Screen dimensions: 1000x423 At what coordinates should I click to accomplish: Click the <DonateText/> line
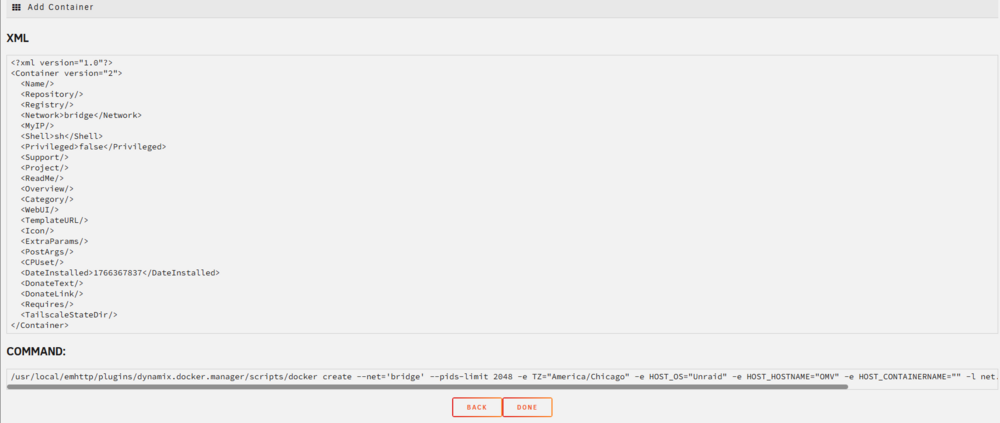pos(52,283)
